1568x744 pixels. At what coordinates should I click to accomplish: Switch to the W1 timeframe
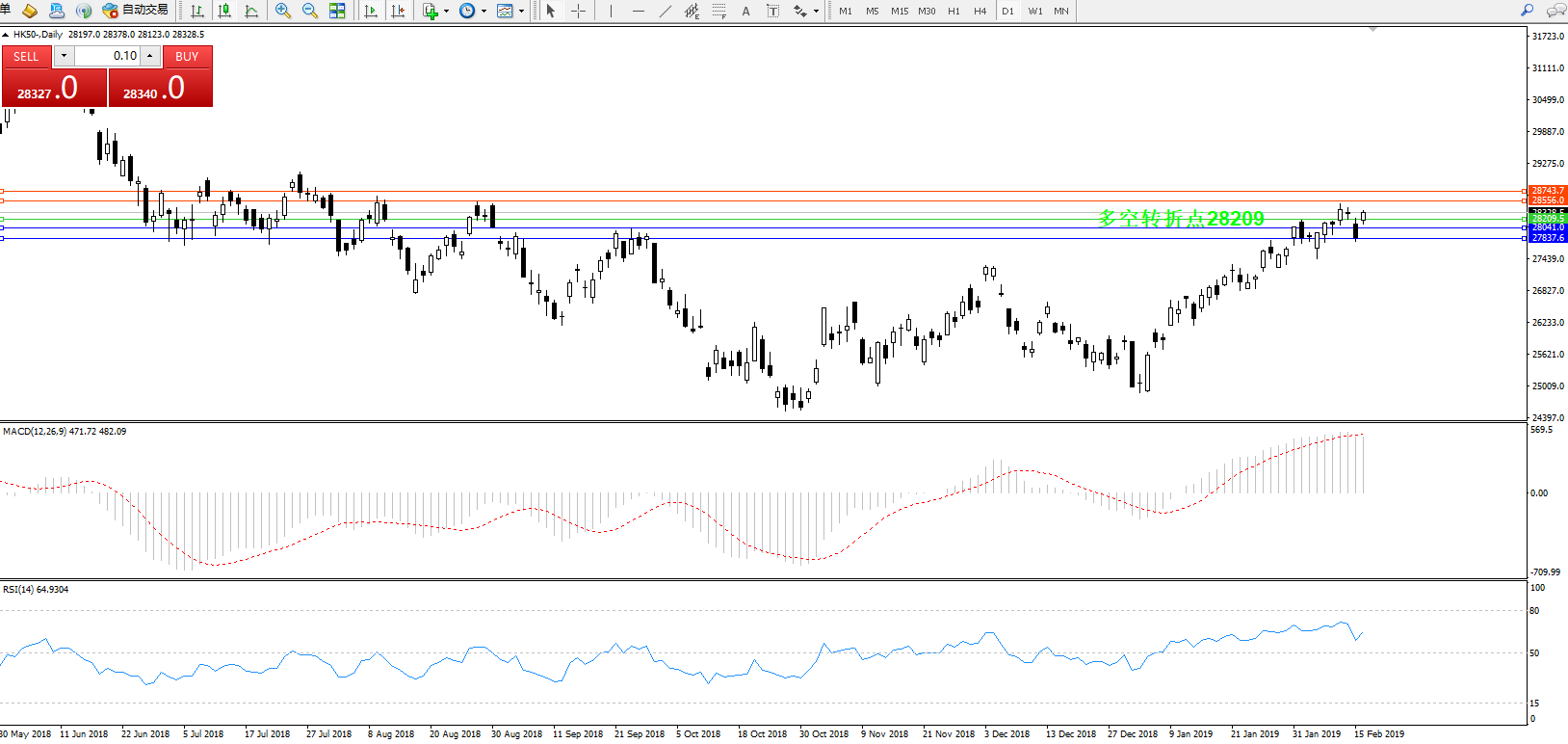[1035, 12]
